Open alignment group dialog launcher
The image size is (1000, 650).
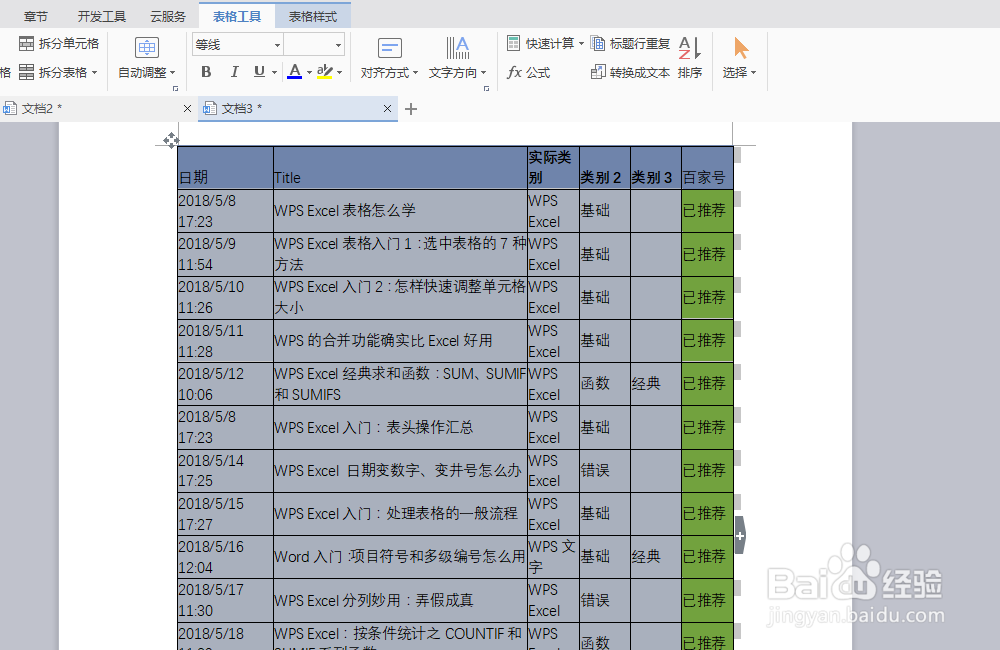click(x=487, y=88)
